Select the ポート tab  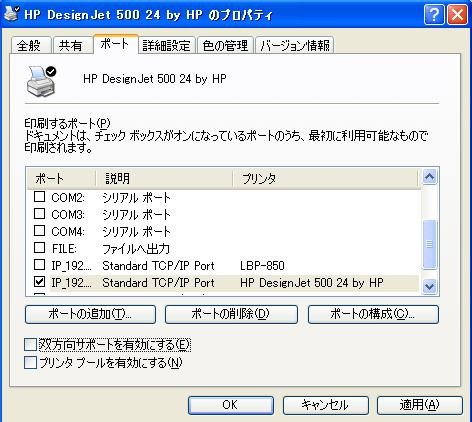(115, 44)
